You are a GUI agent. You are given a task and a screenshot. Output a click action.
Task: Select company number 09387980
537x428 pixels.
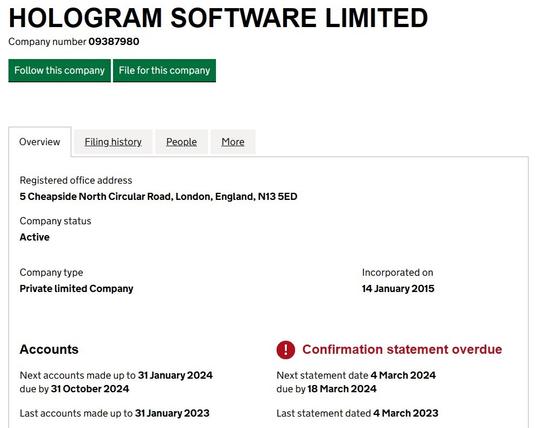coord(114,42)
